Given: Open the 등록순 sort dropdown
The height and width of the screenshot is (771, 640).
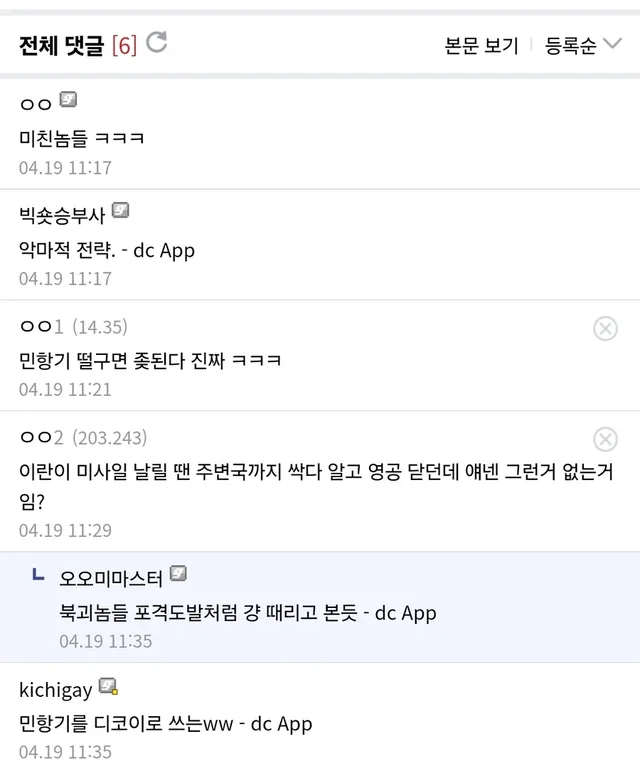Looking at the screenshot, I should 583,45.
